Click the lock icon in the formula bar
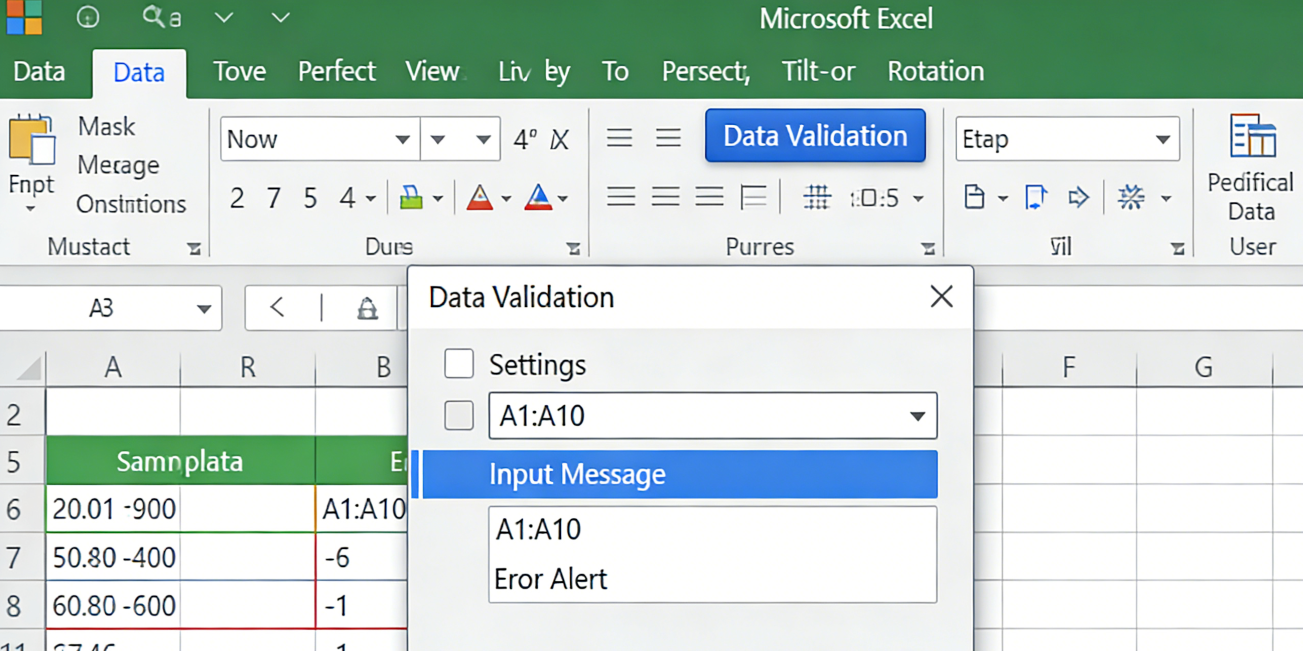The height and width of the screenshot is (651, 1303). pyautogui.click(x=367, y=309)
